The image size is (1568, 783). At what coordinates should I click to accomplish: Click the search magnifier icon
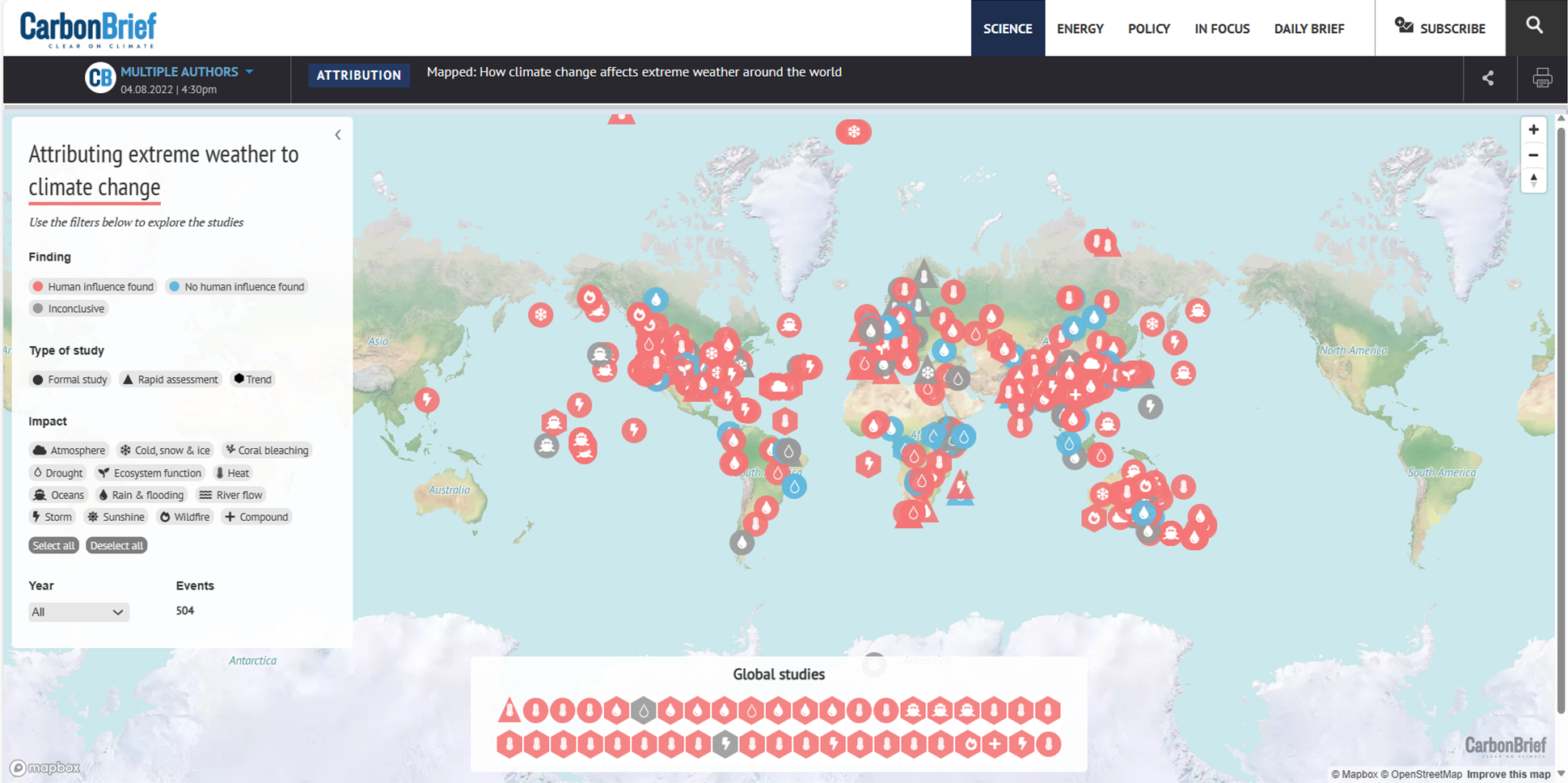click(x=1534, y=26)
